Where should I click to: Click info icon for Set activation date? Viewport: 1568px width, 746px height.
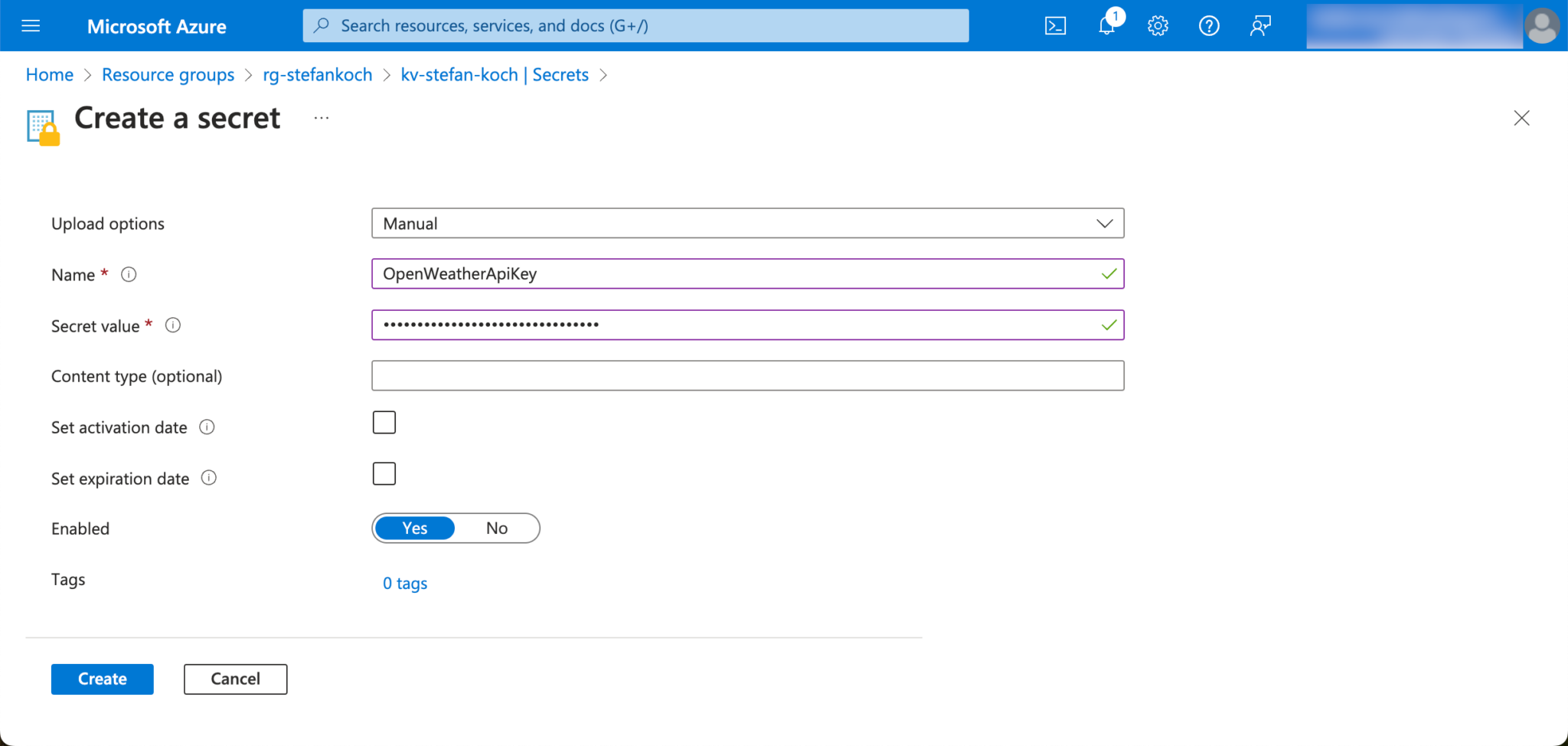(x=207, y=427)
